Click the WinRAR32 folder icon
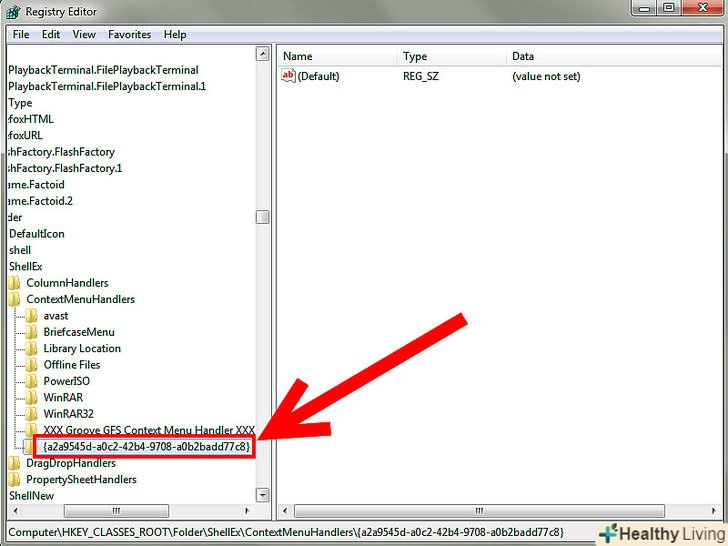The image size is (728, 546). tap(32, 414)
